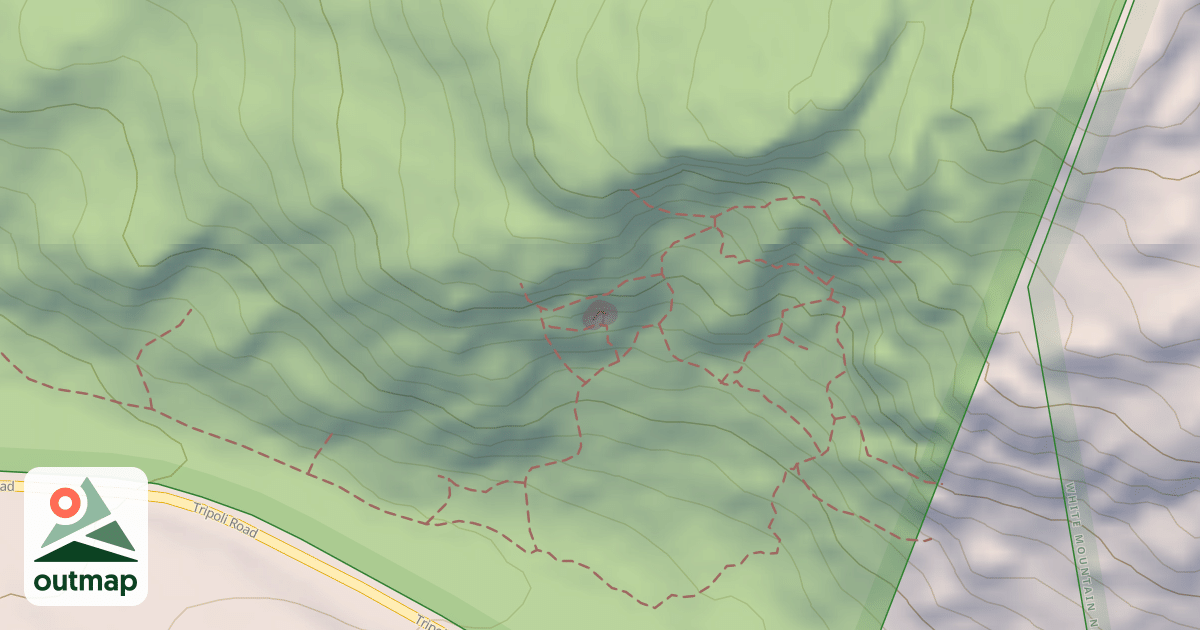Click the Tripoli Road label
1200x630 pixels.
227,519
